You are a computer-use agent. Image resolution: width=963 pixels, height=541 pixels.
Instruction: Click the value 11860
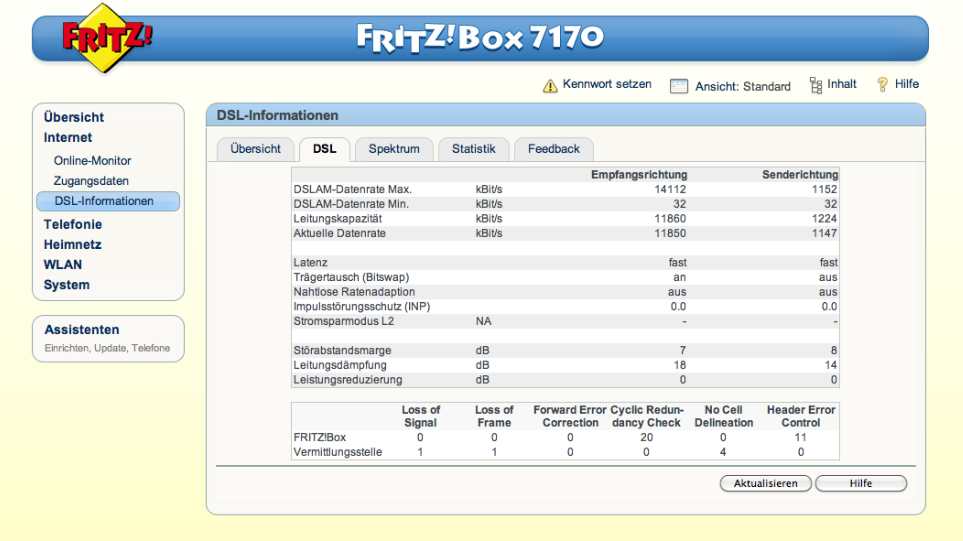pyautogui.click(x=670, y=219)
